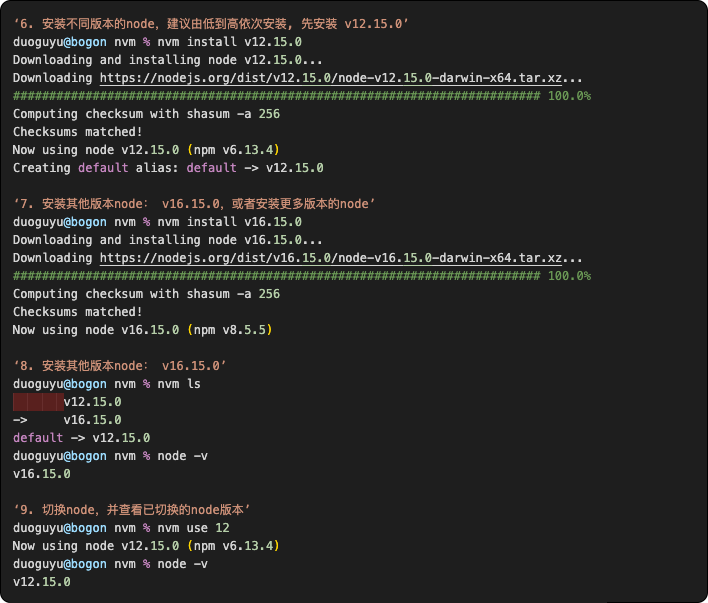Click the 'nvm ls' command text
Image resolution: width=708 pixels, height=603 pixels.
179,384
